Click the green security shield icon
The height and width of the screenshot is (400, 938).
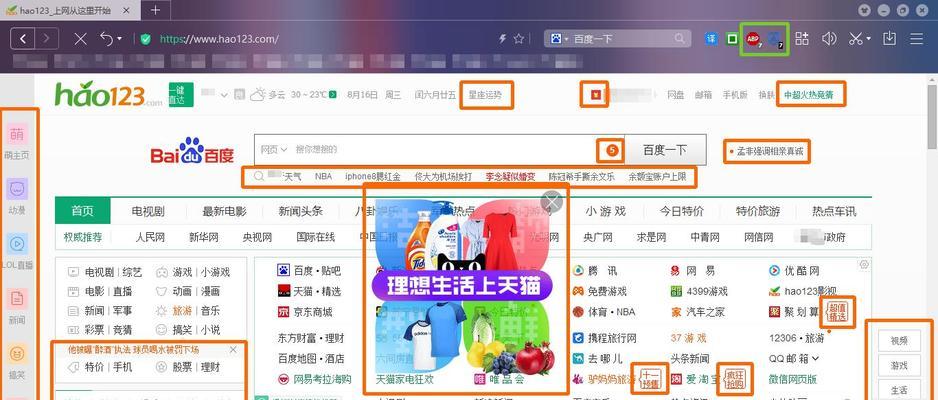[145, 39]
